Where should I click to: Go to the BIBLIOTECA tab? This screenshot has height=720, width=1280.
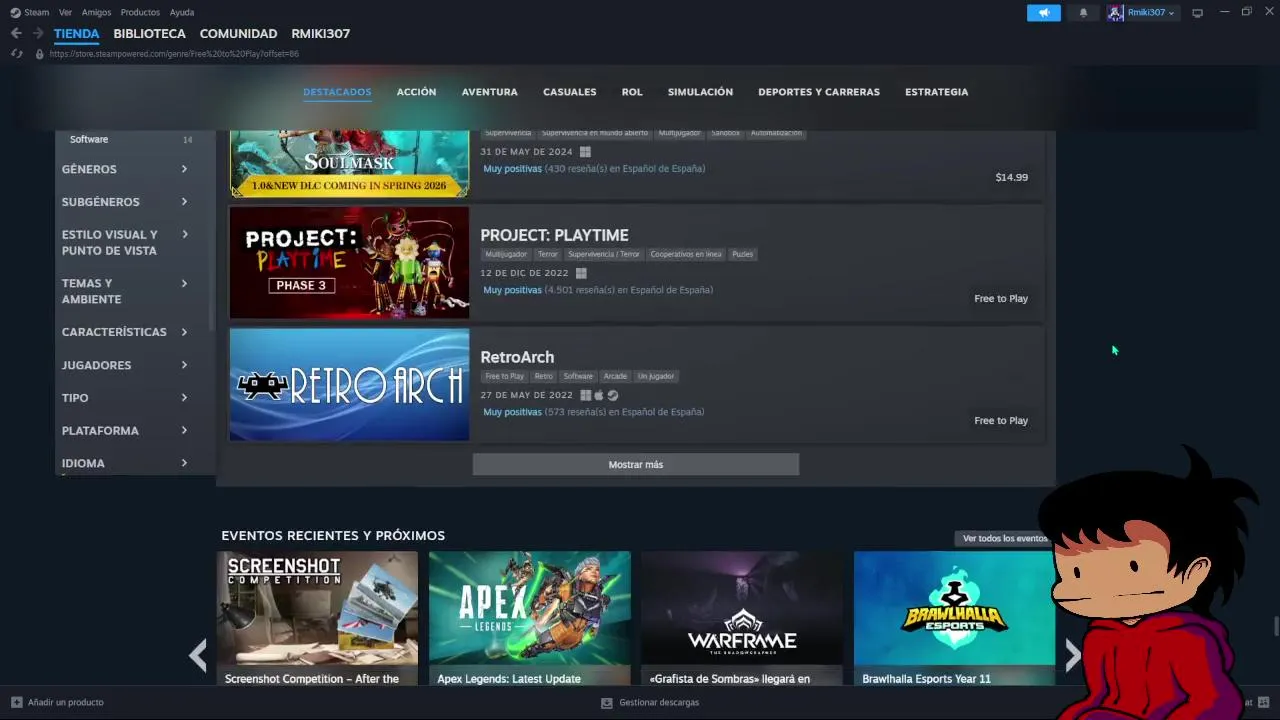tap(149, 33)
